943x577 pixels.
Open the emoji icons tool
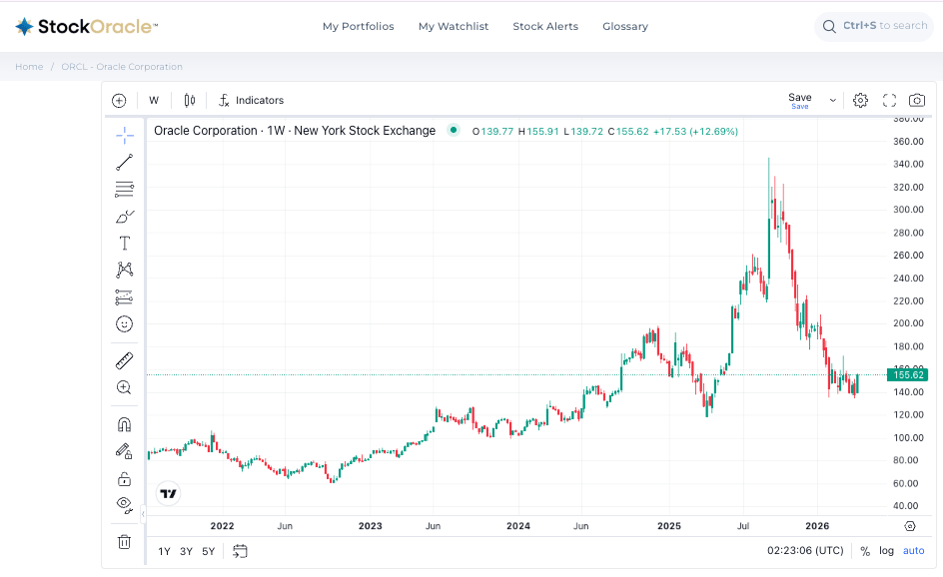124,324
